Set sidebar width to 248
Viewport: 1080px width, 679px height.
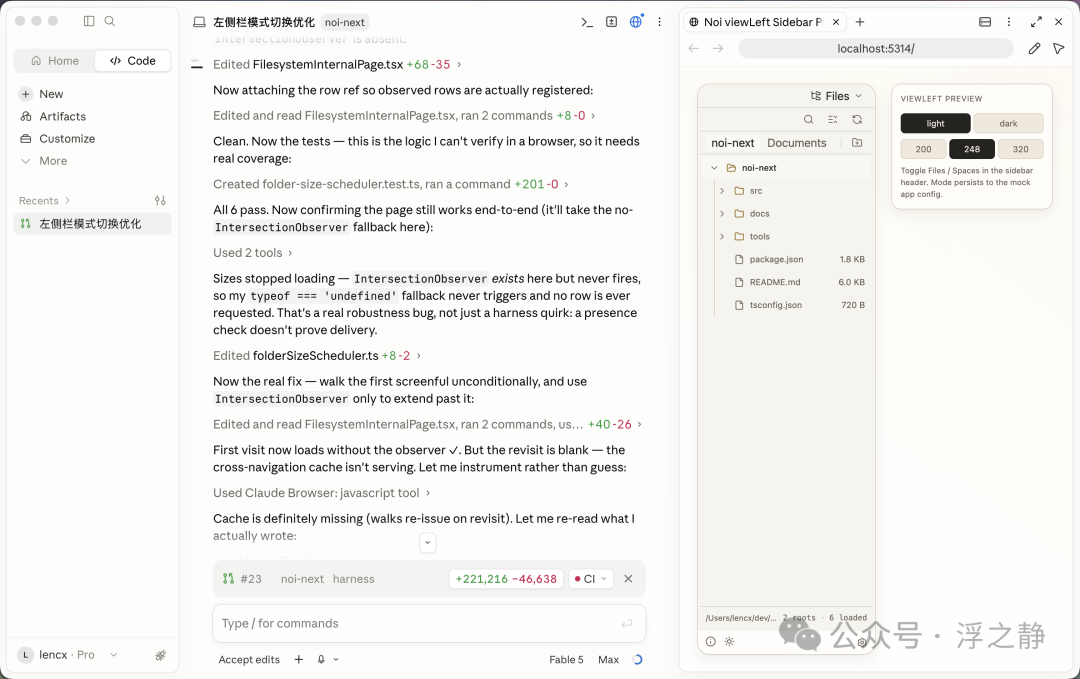point(972,149)
